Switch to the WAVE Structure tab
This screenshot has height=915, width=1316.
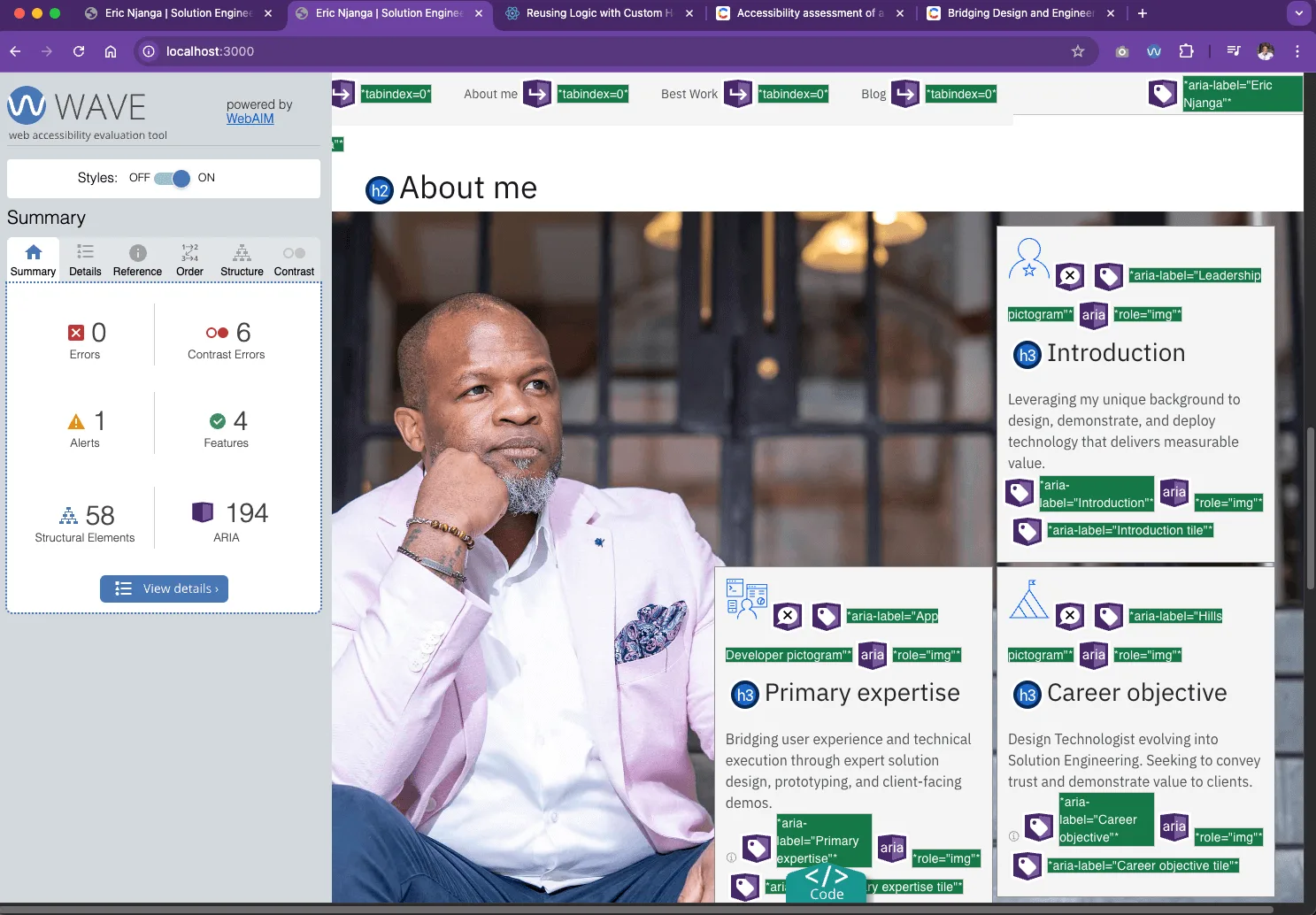pos(242,260)
